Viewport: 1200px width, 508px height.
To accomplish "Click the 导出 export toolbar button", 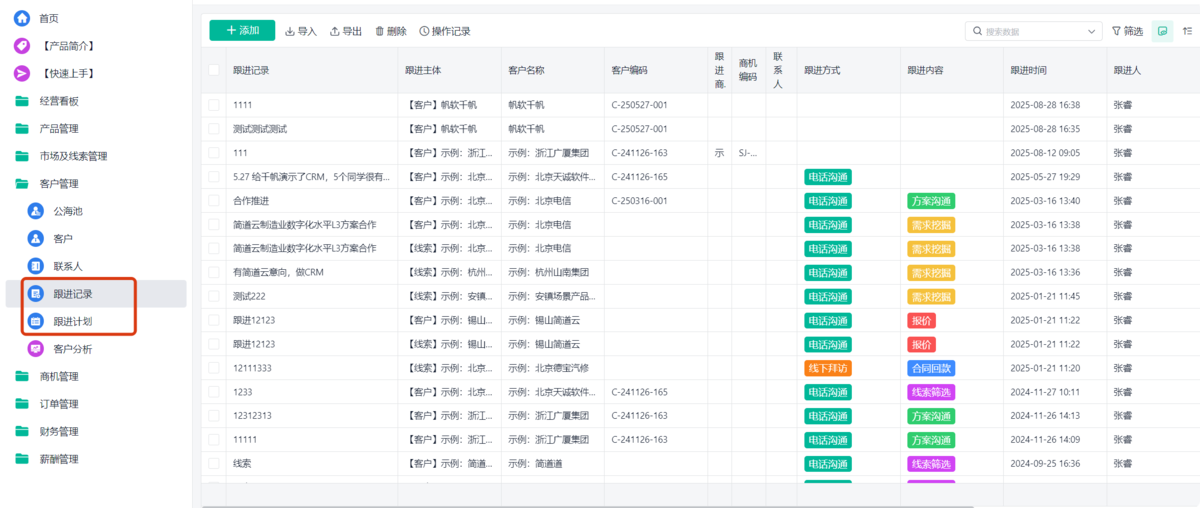I will (x=346, y=31).
